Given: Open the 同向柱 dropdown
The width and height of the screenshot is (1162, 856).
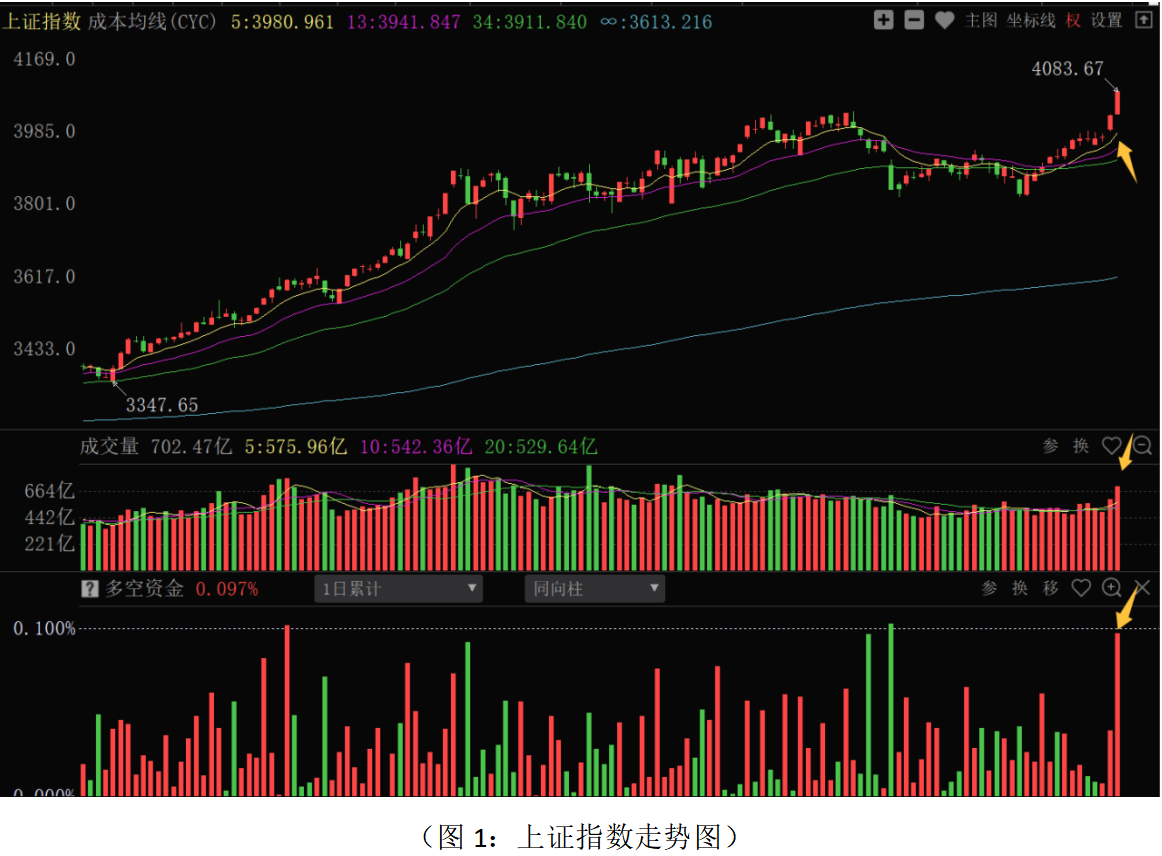Looking at the screenshot, I should (x=595, y=589).
